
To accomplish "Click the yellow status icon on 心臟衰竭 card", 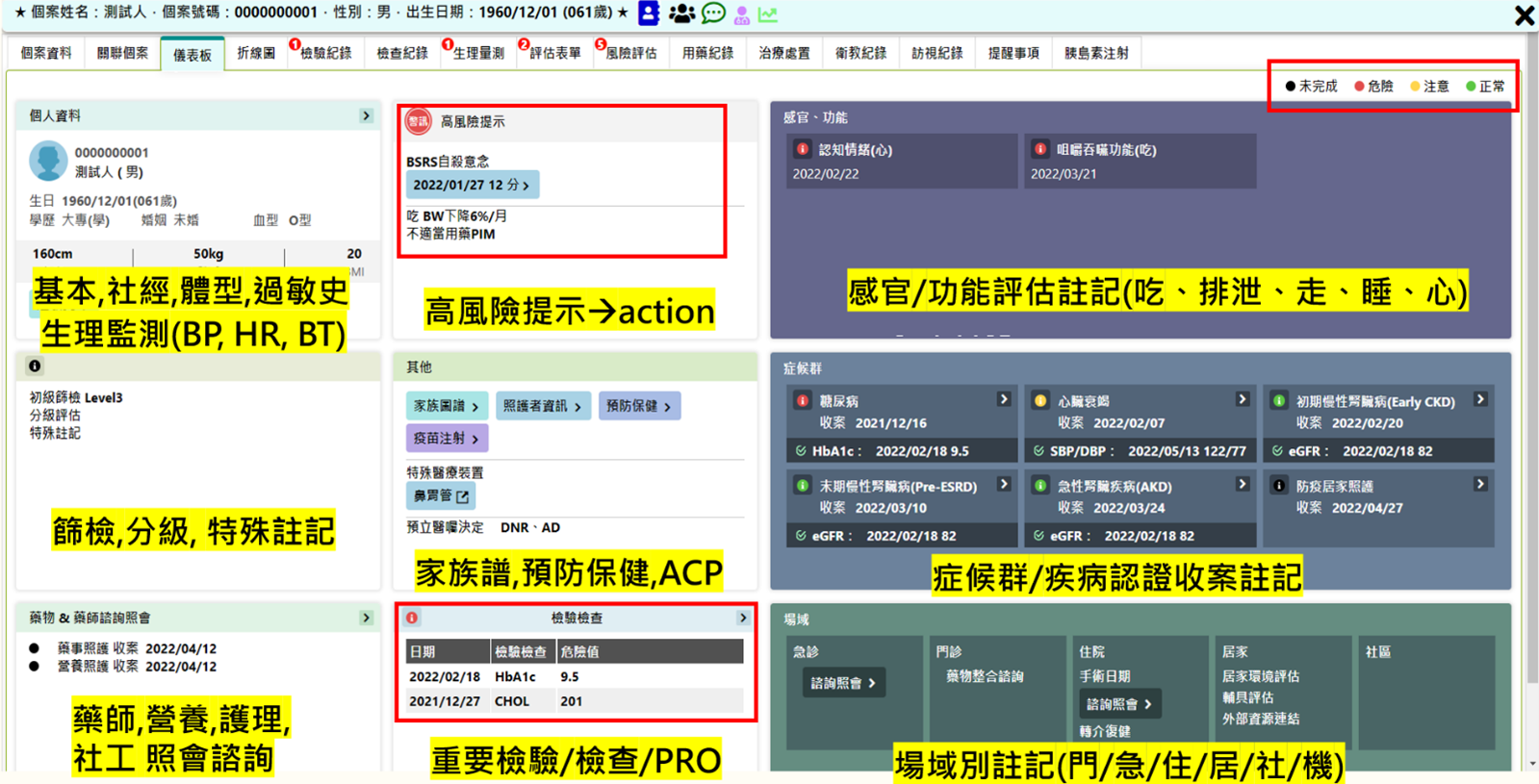I will [x=1040, y=400].
